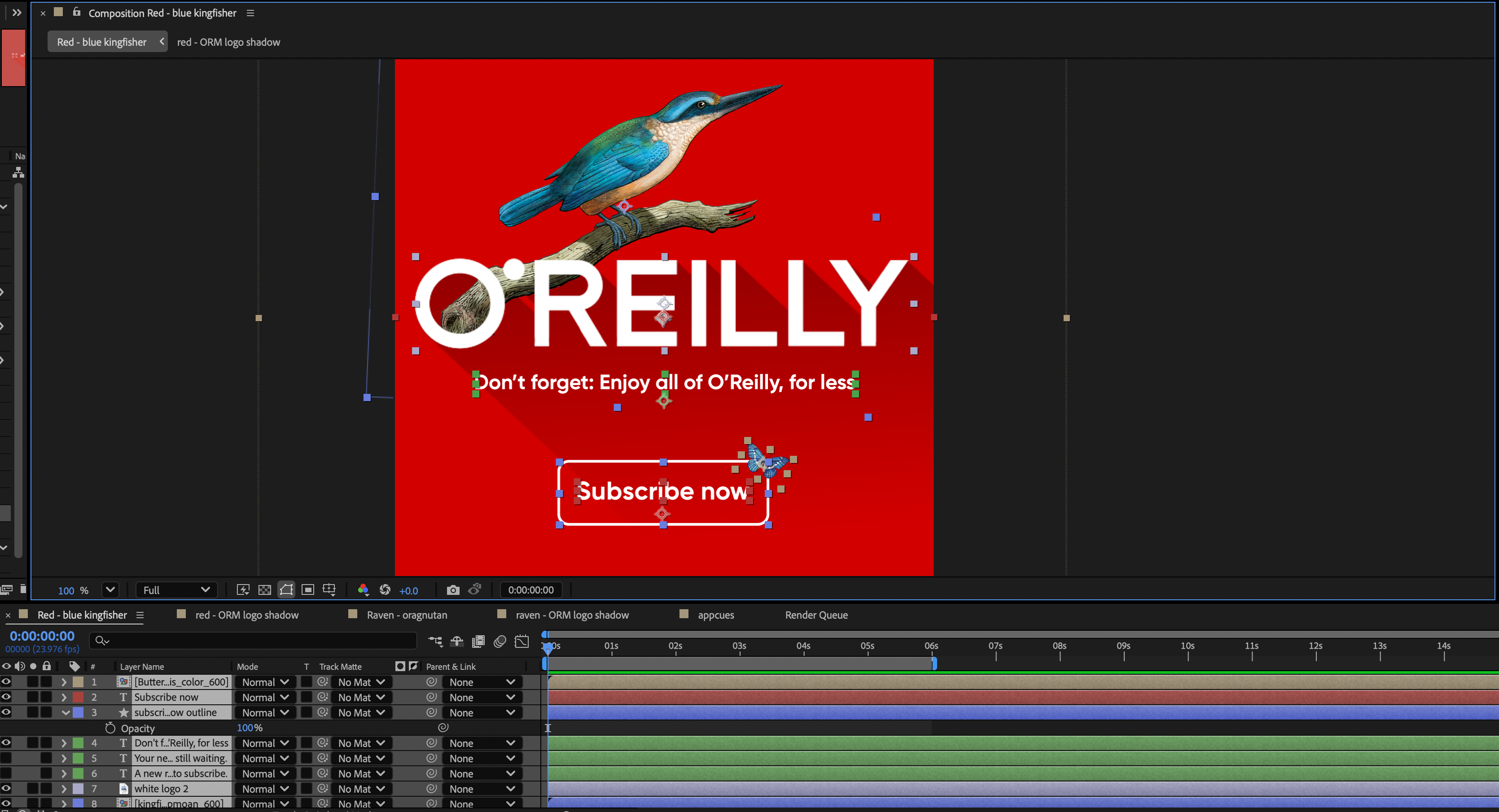Click the Frame Blending icon
The width and height of the screenshot is (1499, 812).
point(478,641)
